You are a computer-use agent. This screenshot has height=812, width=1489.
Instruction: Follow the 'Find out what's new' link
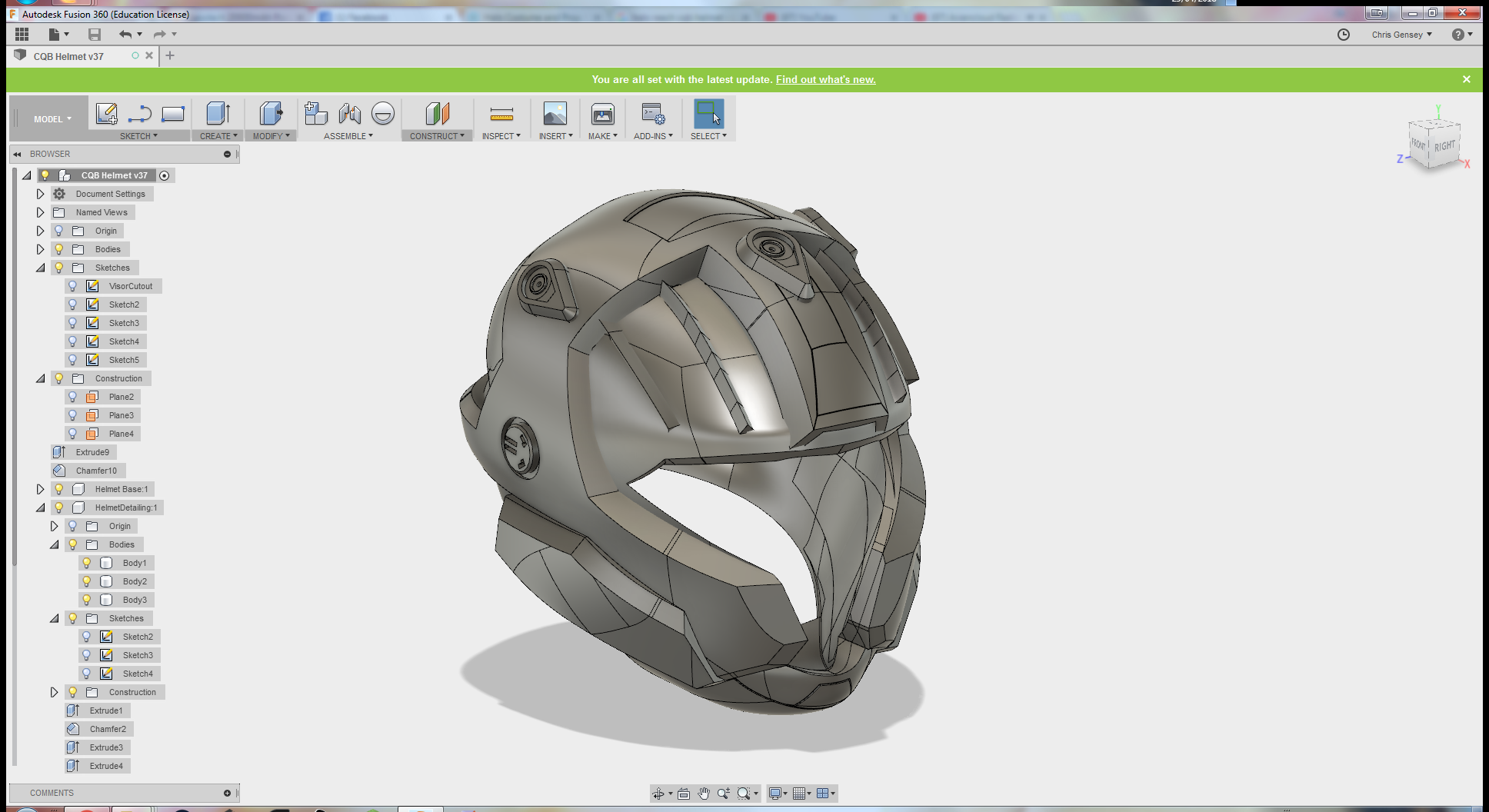[825, 79]
